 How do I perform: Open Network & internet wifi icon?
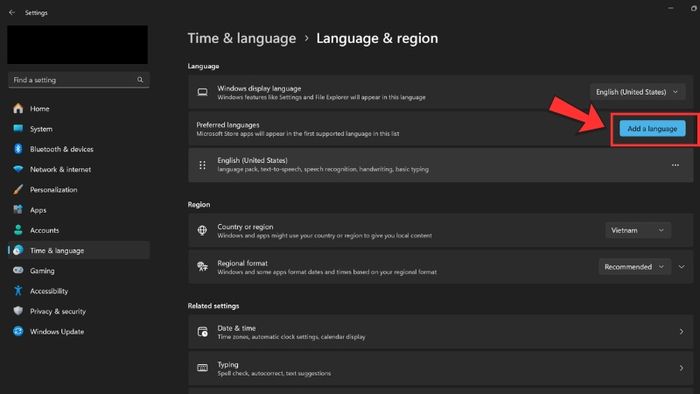(18, 169)
